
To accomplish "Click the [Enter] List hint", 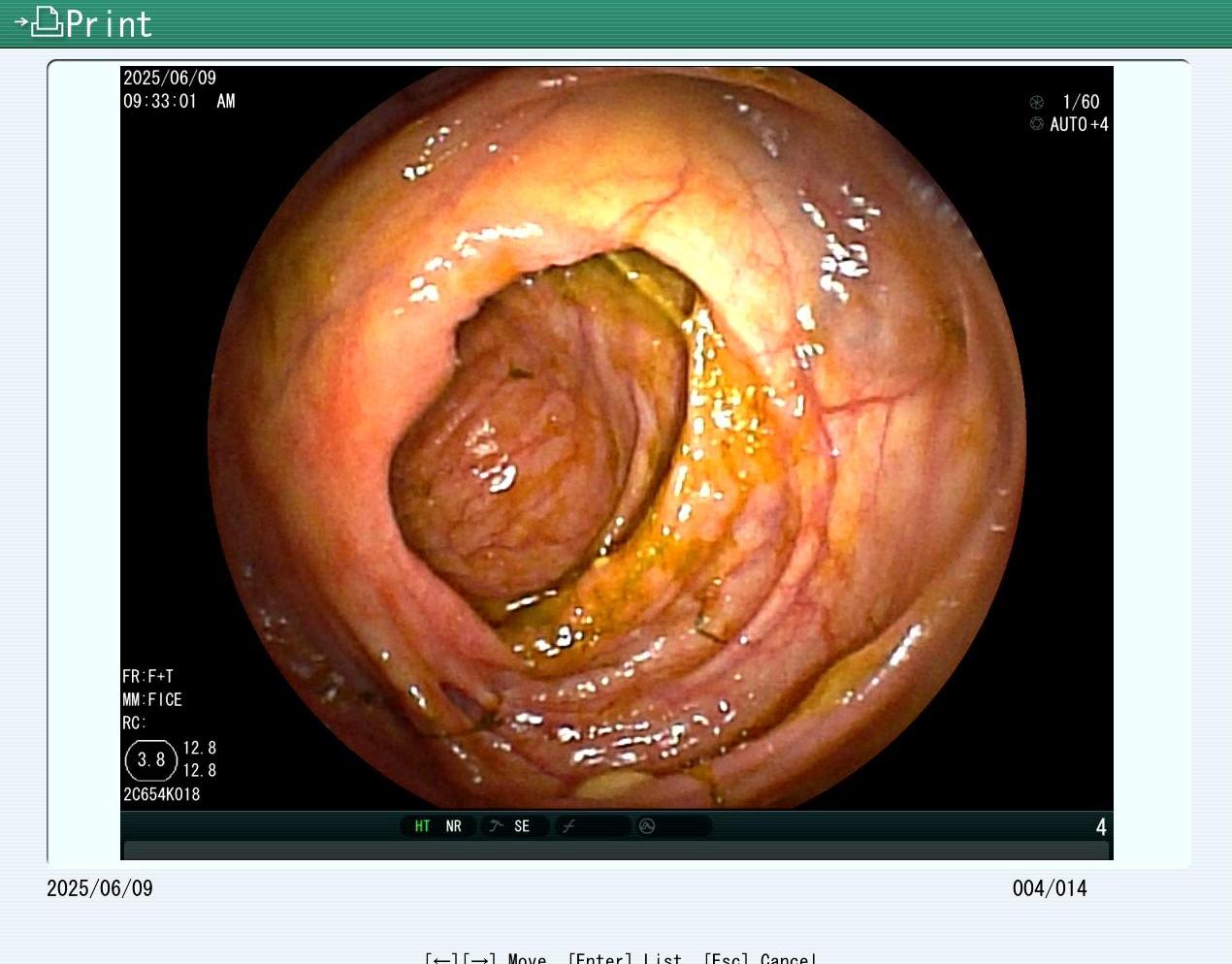I will [x=625, y=958].
